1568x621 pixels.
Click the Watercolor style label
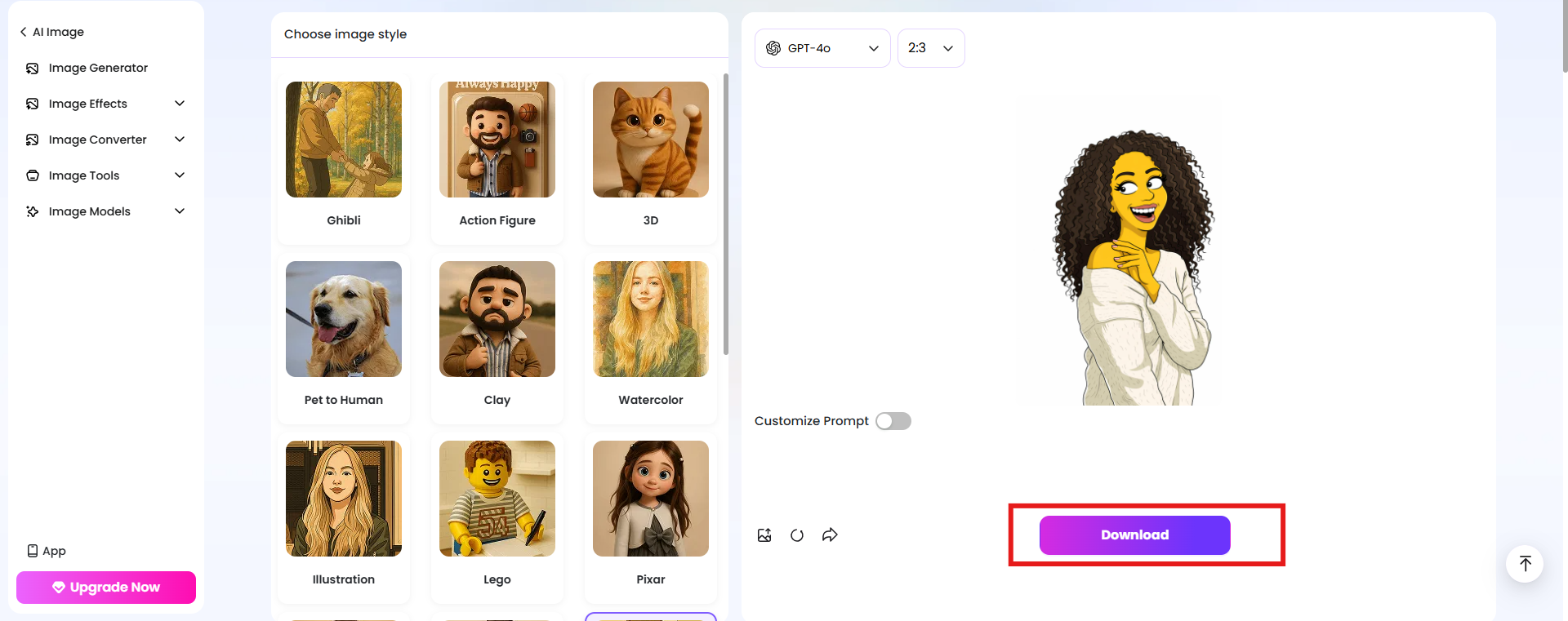(x=651, y=400)
